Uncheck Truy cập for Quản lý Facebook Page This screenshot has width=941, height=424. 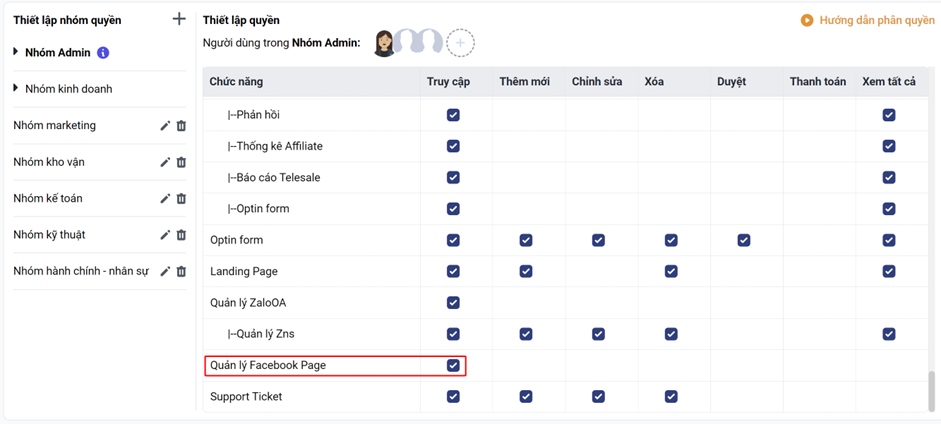[x=453, y=366]
